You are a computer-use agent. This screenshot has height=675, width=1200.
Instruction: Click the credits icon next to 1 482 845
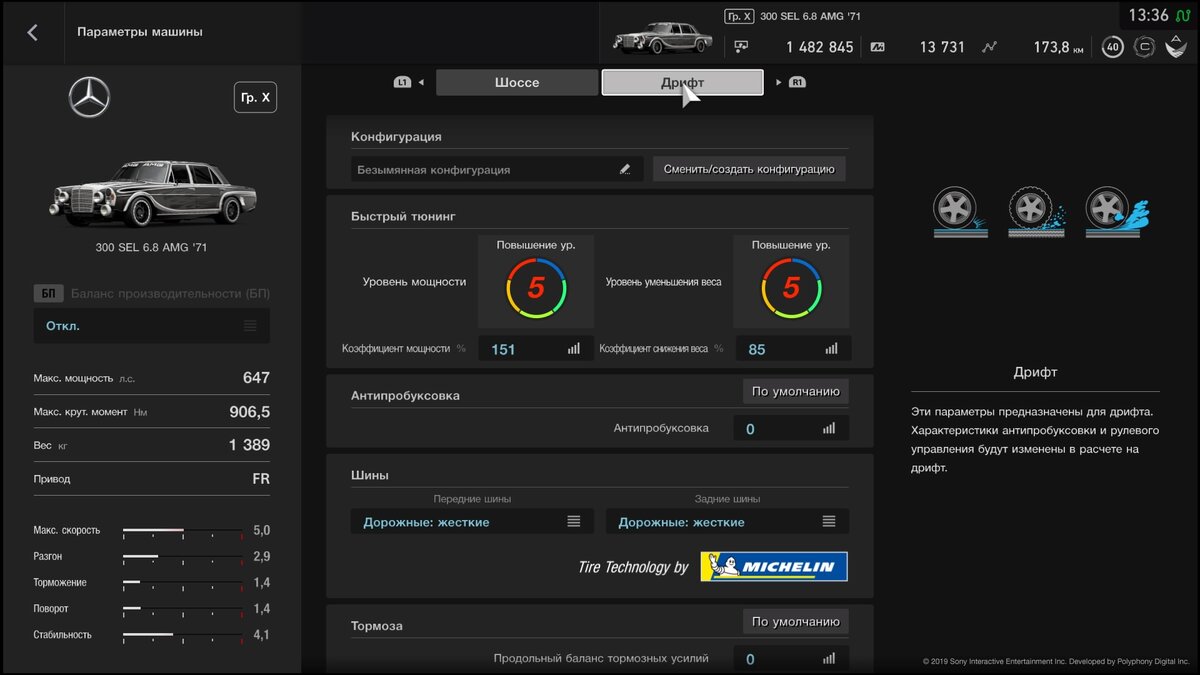pyautogui.click(x=741, y=46)
